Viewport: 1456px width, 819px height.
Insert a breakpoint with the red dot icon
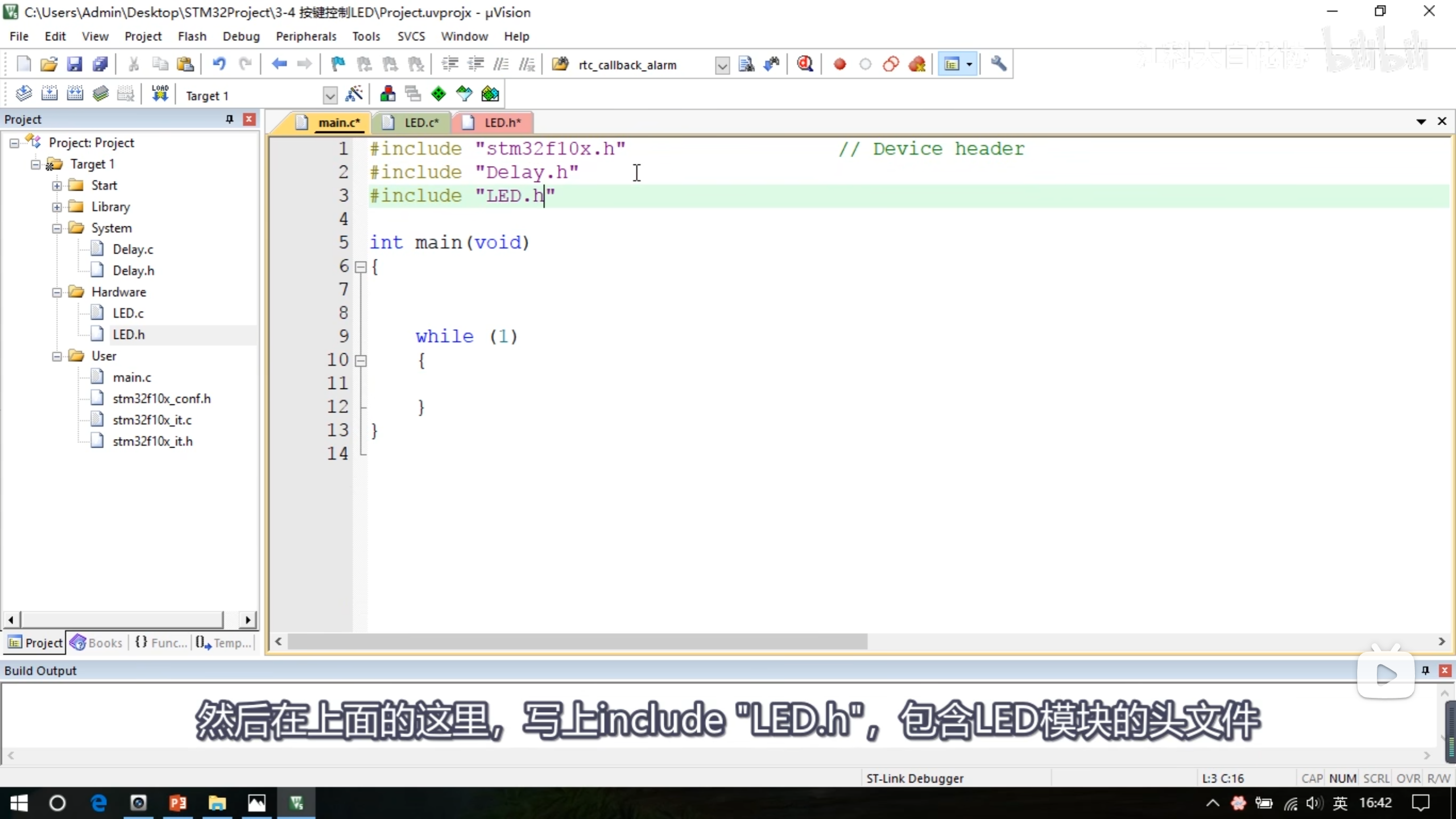(x=839, y=64)
